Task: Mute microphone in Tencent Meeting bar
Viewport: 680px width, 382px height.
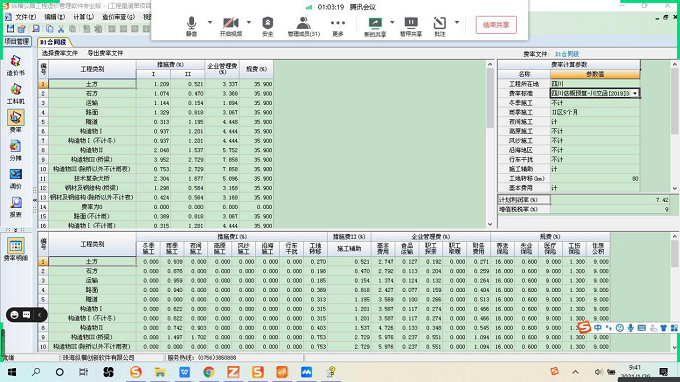Action: pos(191,26)
